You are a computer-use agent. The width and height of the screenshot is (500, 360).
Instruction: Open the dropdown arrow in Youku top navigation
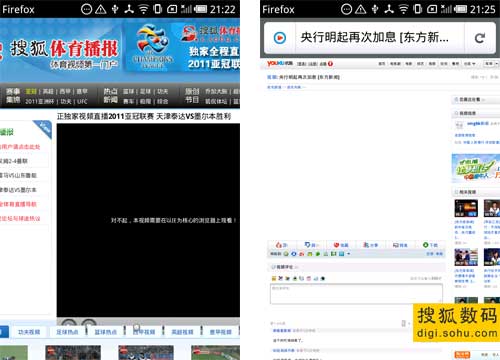tap(474, 64)
